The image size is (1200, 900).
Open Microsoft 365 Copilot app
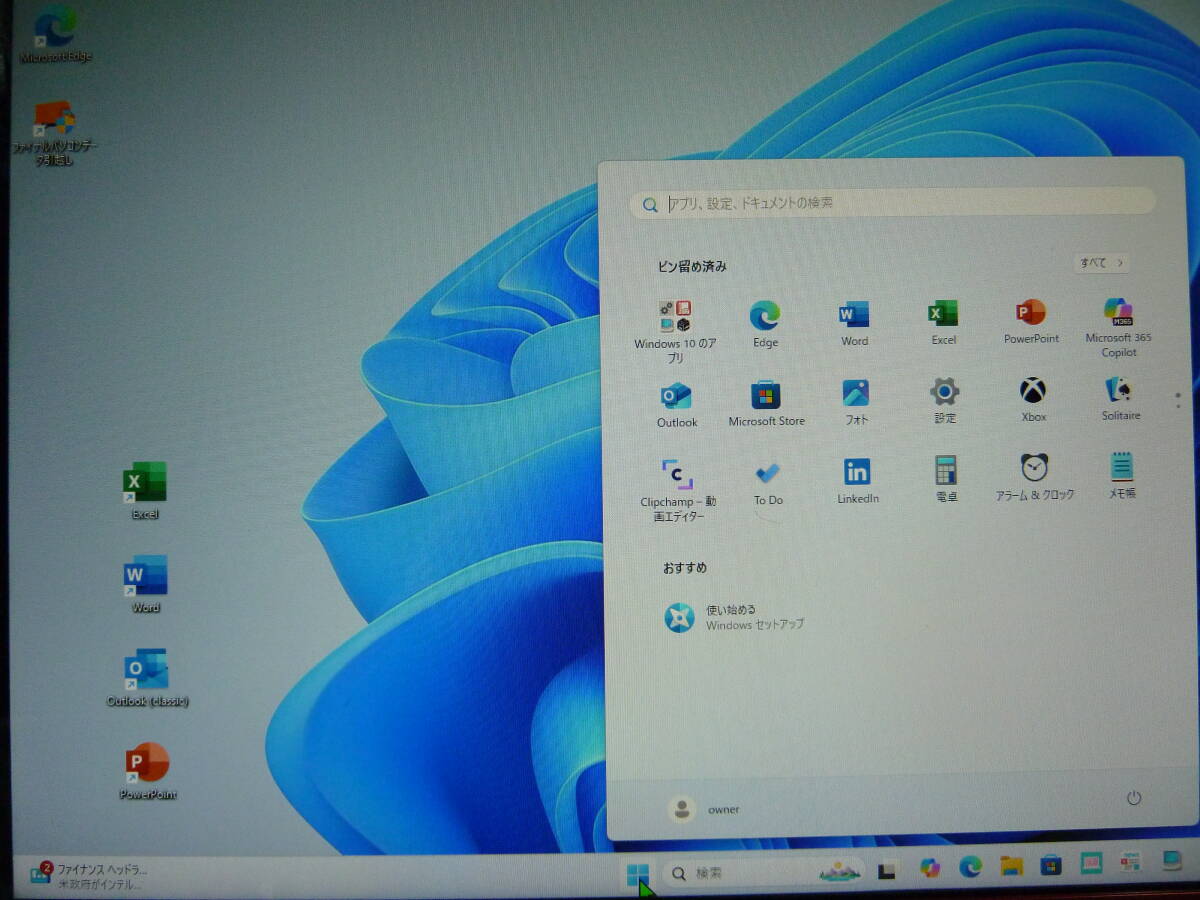[x=1118, y=328]
